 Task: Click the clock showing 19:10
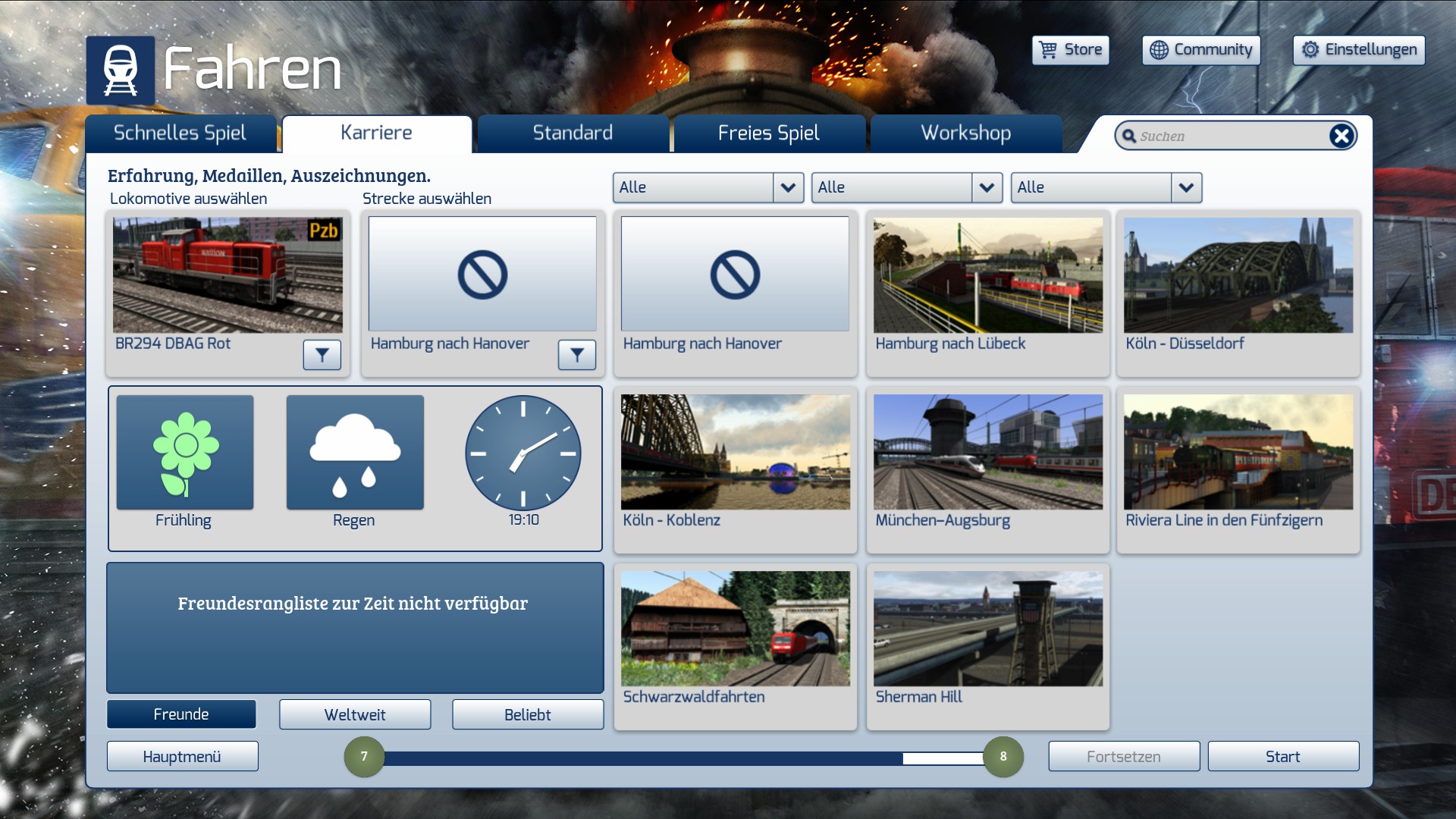tap(523, 453)
